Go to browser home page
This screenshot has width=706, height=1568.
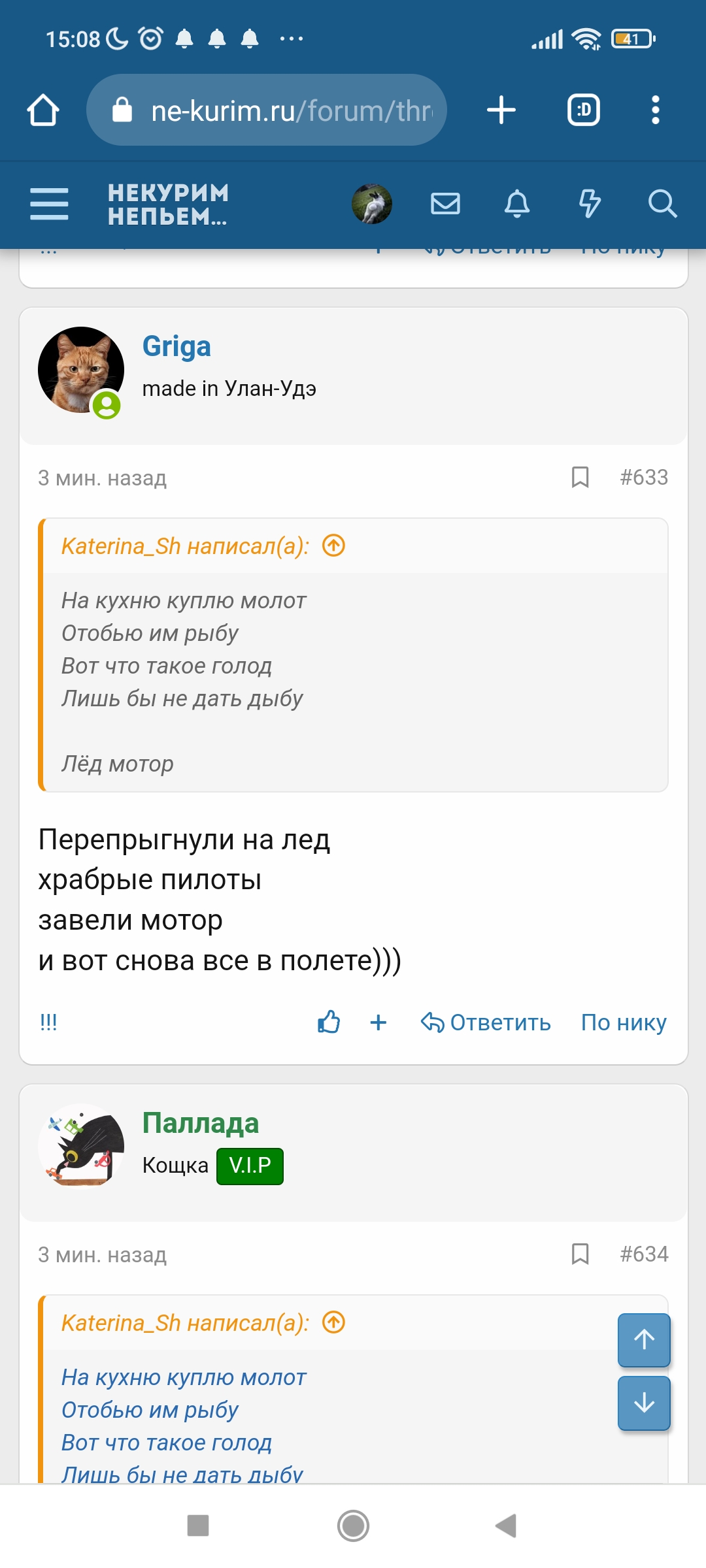click(43, 109)
